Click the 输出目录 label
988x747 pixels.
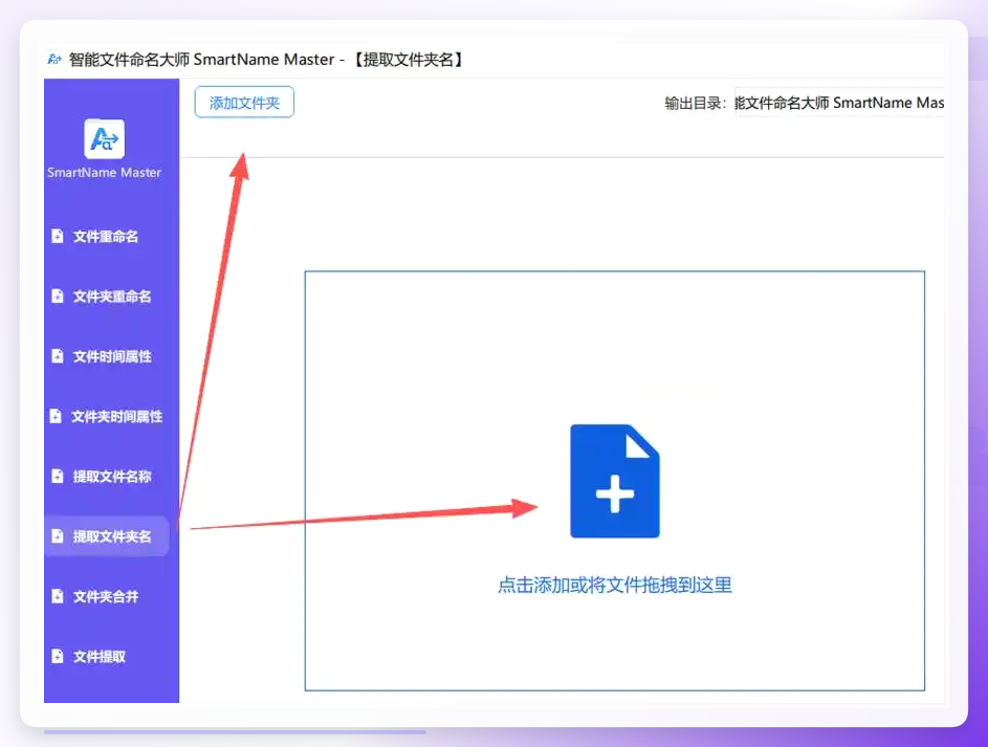[695, 103]
